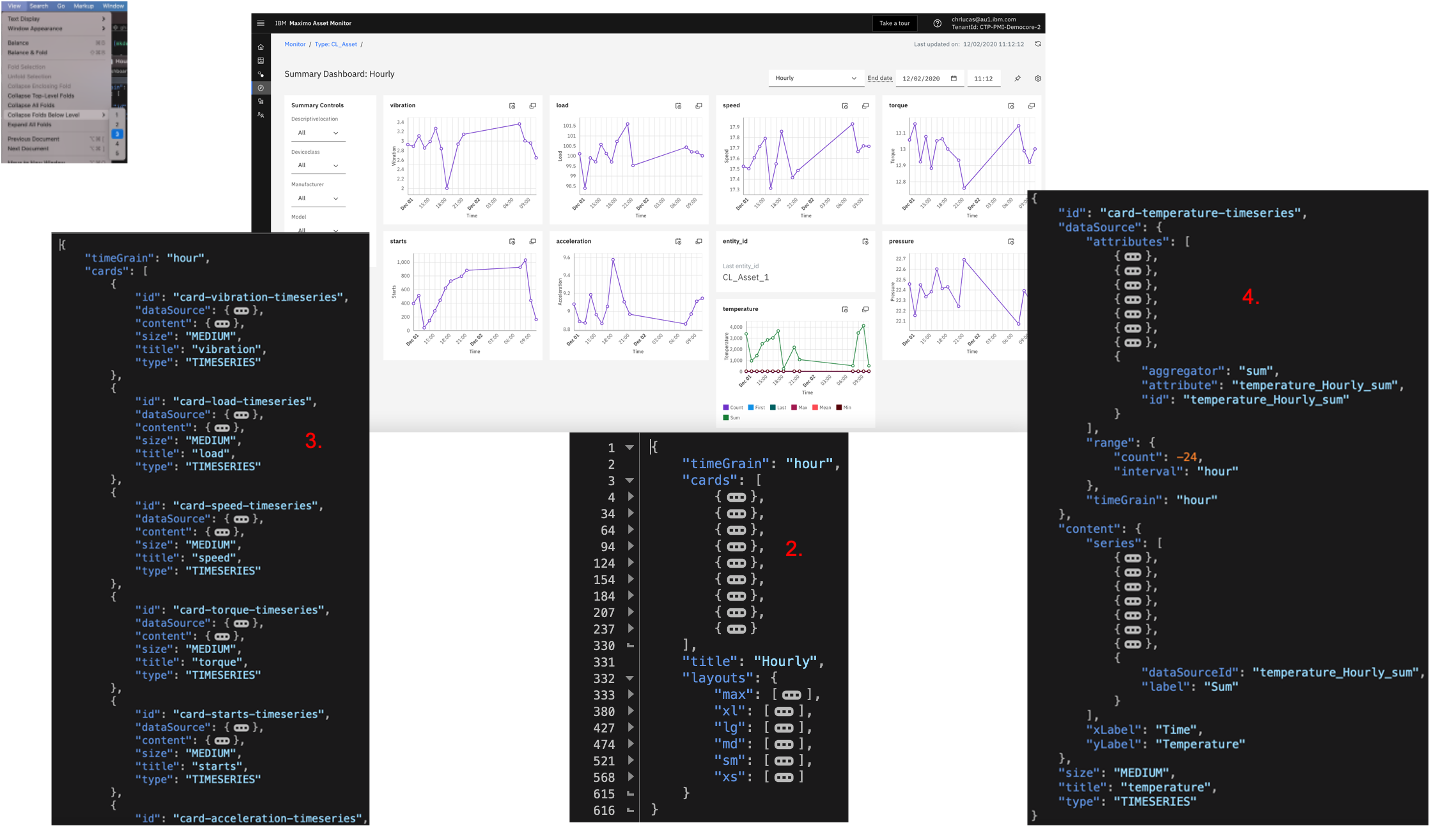The height and width of the screenshot is (827, 1429).
Task: Open the View menu in the menu bar
Action: click(14, 6)
